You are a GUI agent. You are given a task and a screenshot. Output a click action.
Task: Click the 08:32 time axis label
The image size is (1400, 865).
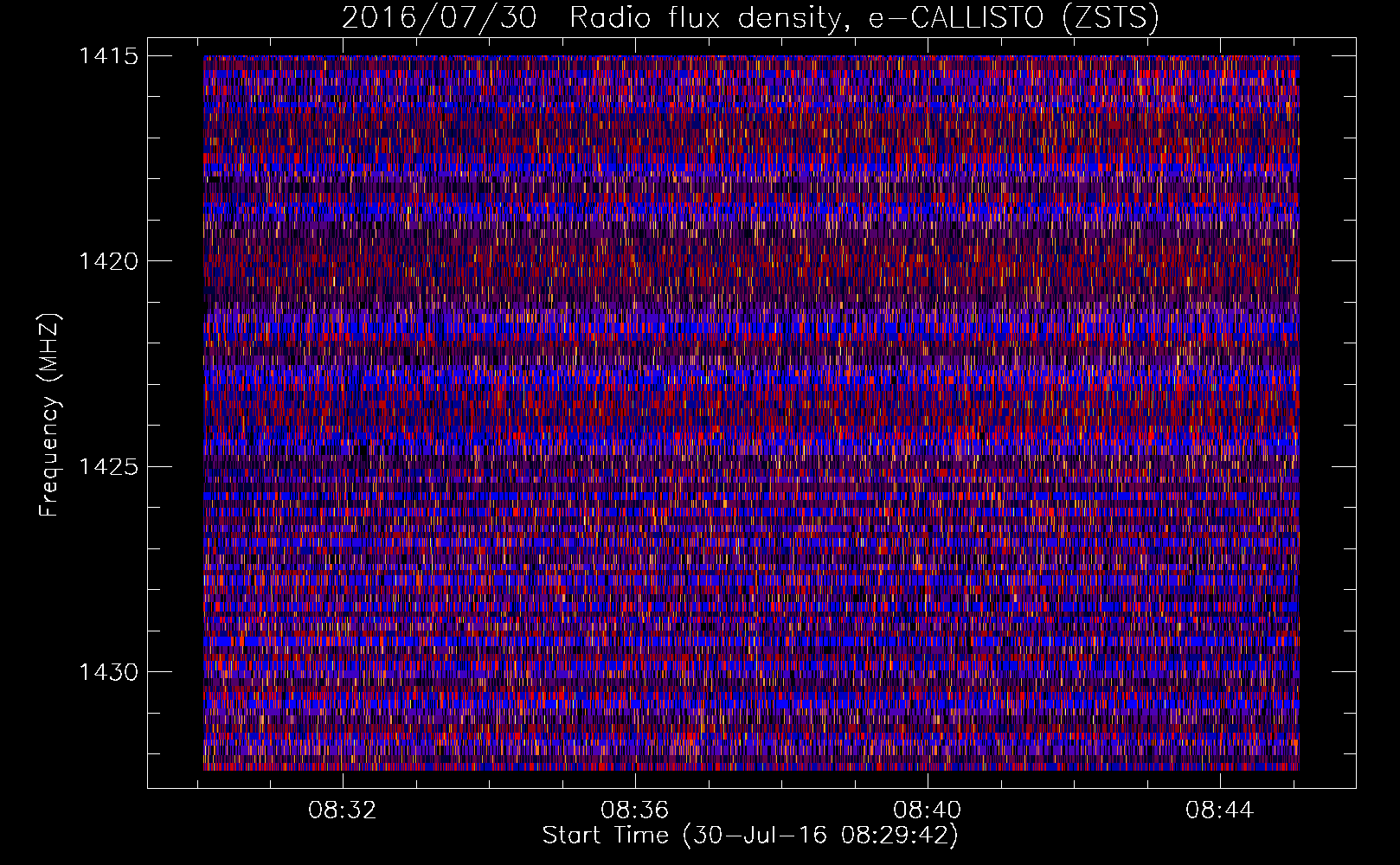pos(343,810)
